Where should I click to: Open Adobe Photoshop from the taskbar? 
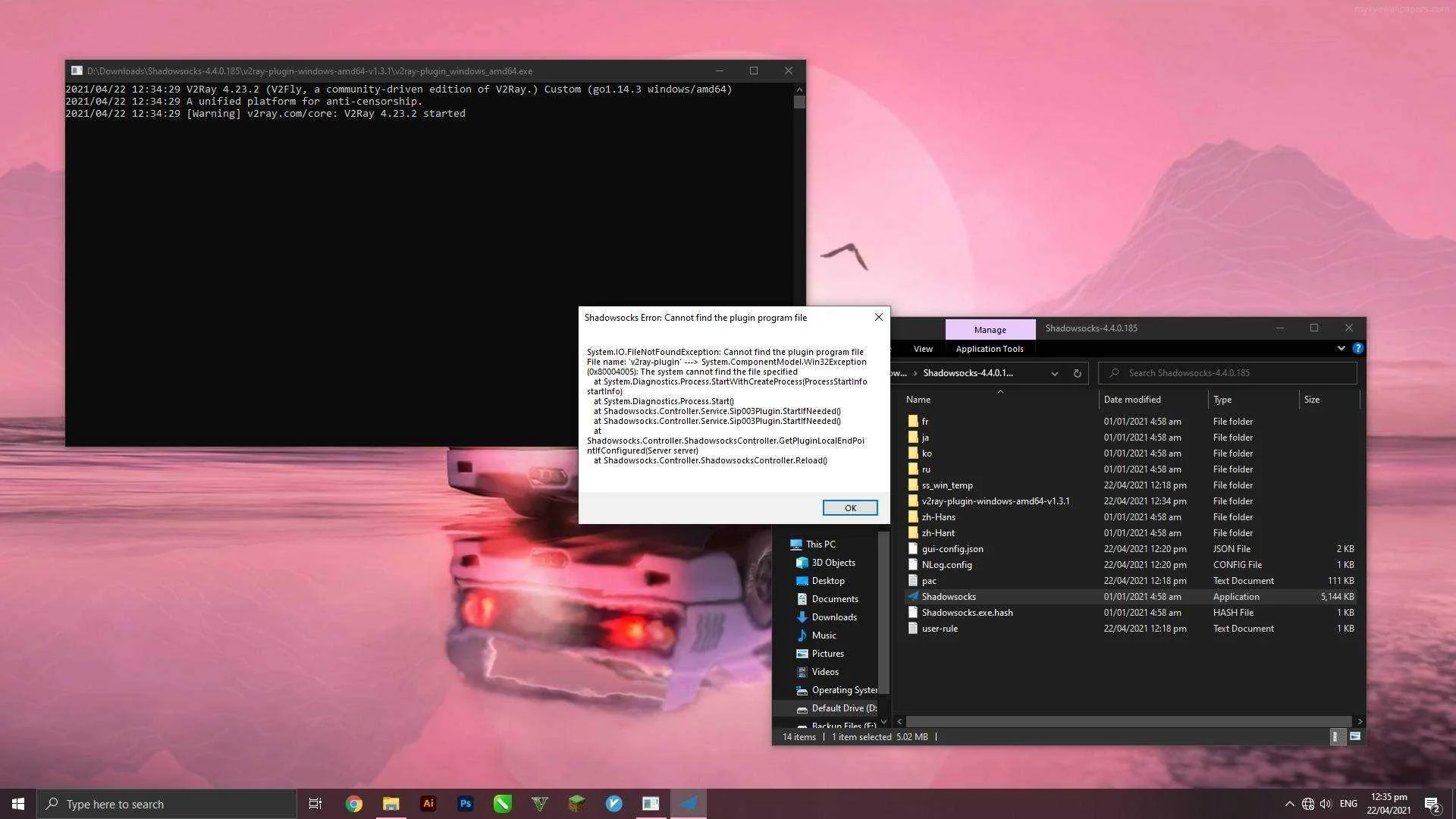click(465, 804)
